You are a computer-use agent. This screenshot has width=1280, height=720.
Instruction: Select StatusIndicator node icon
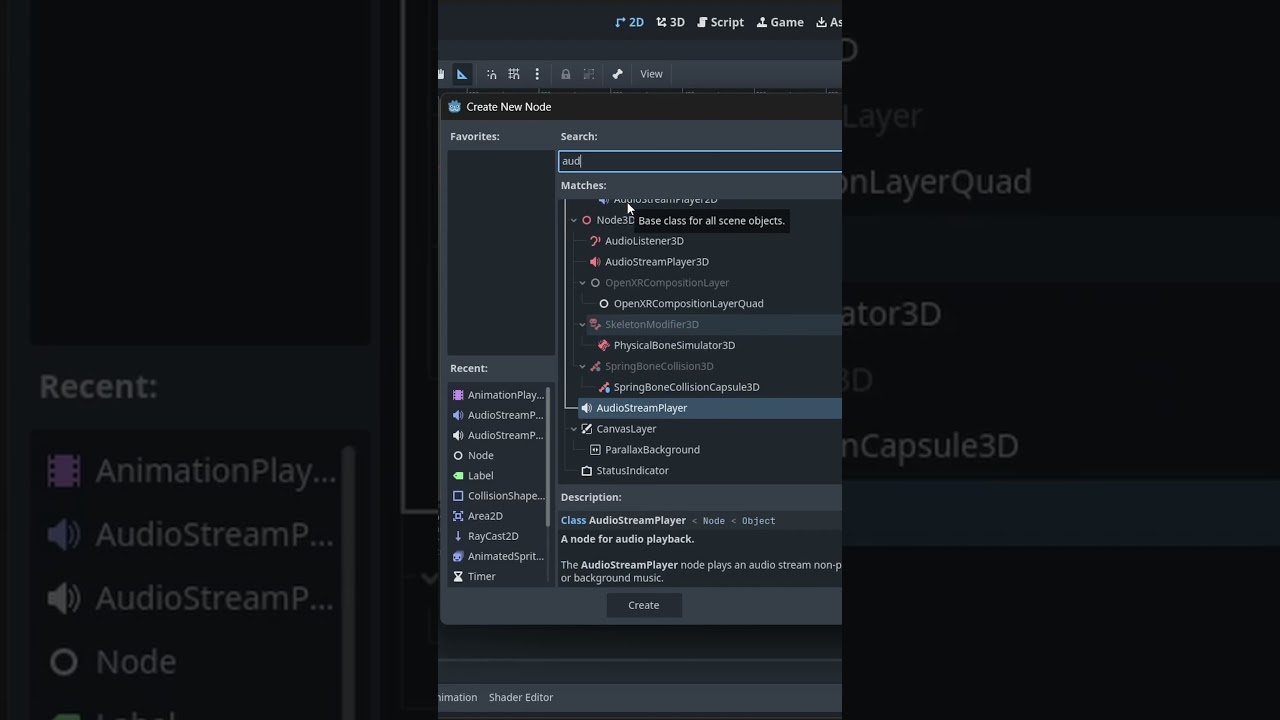[x=587, y=471]
